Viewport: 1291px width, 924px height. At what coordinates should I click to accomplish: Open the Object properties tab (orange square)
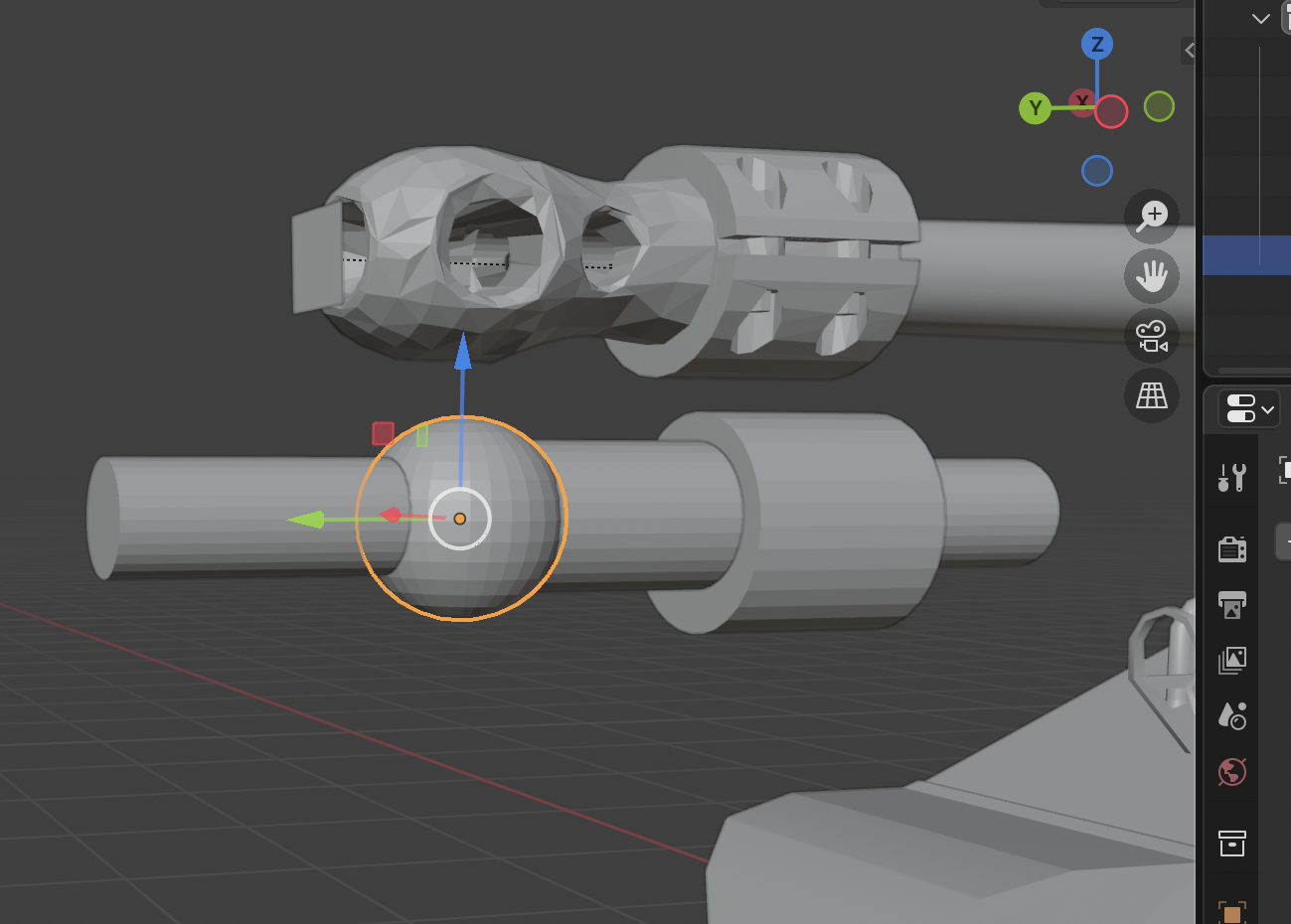click(x=1232, y=912)
